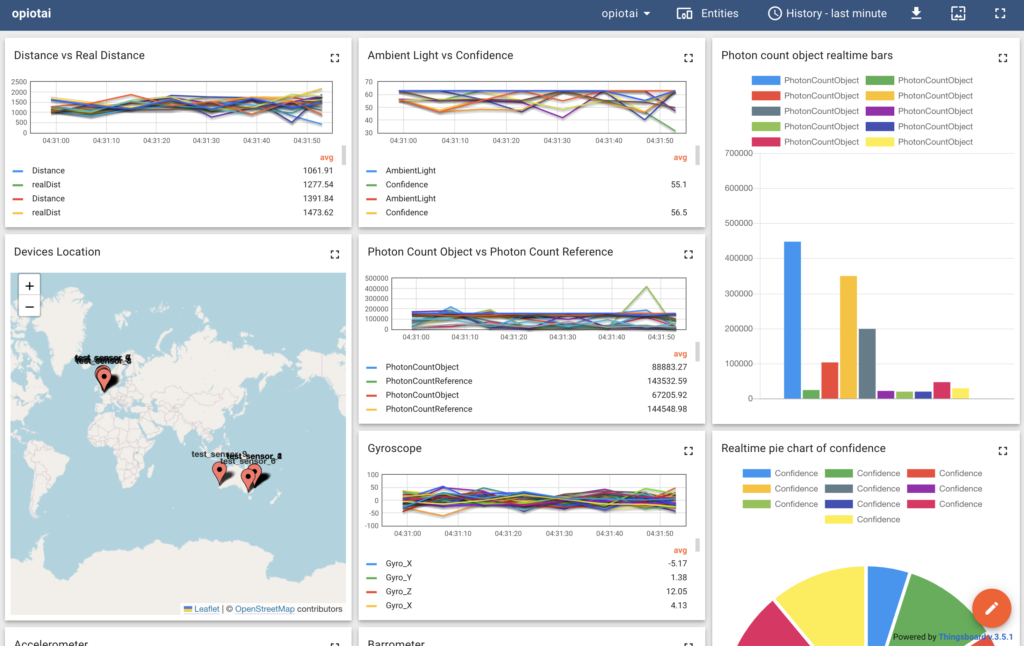1024x646 pixels.
Task: Click avg header in Distance vs Real Distance legend
Action: pos(327,157)
